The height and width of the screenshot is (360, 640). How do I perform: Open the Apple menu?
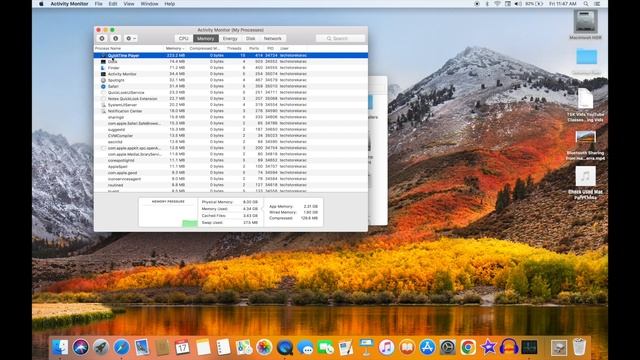click(41, 4)
